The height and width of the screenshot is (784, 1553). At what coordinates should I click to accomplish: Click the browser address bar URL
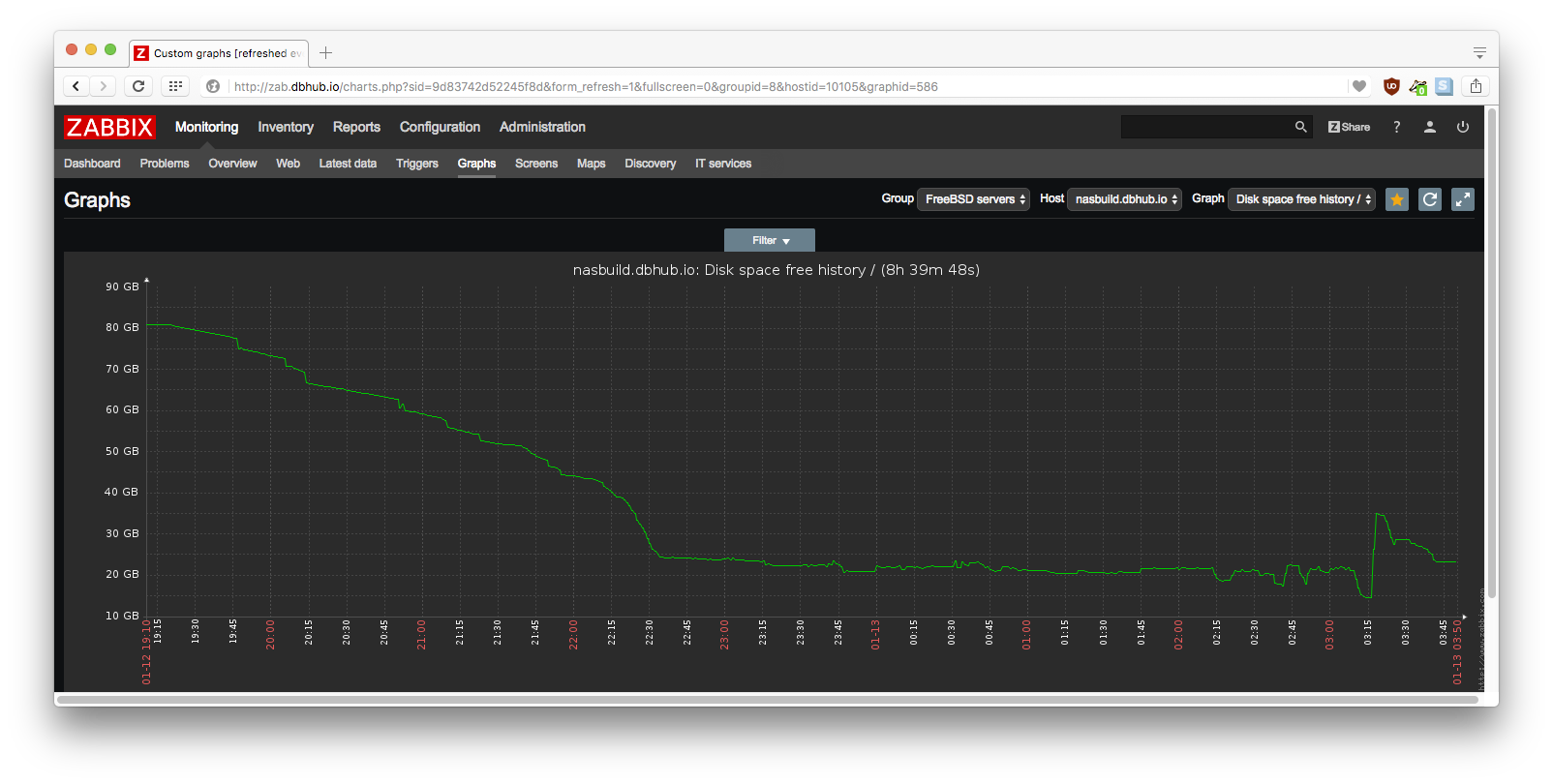(x=586, y=86)
